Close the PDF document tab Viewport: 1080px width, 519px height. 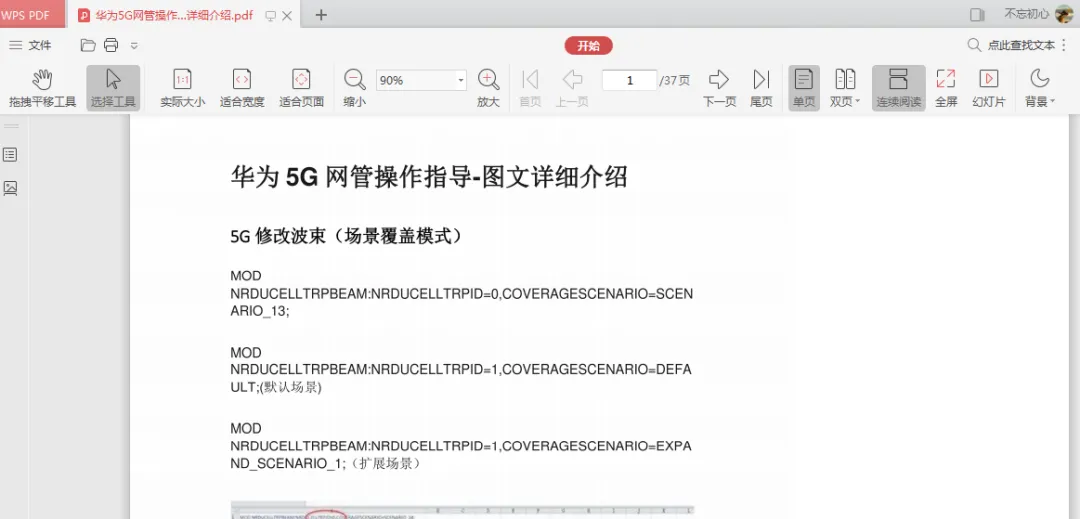click(x=287, y=16)
